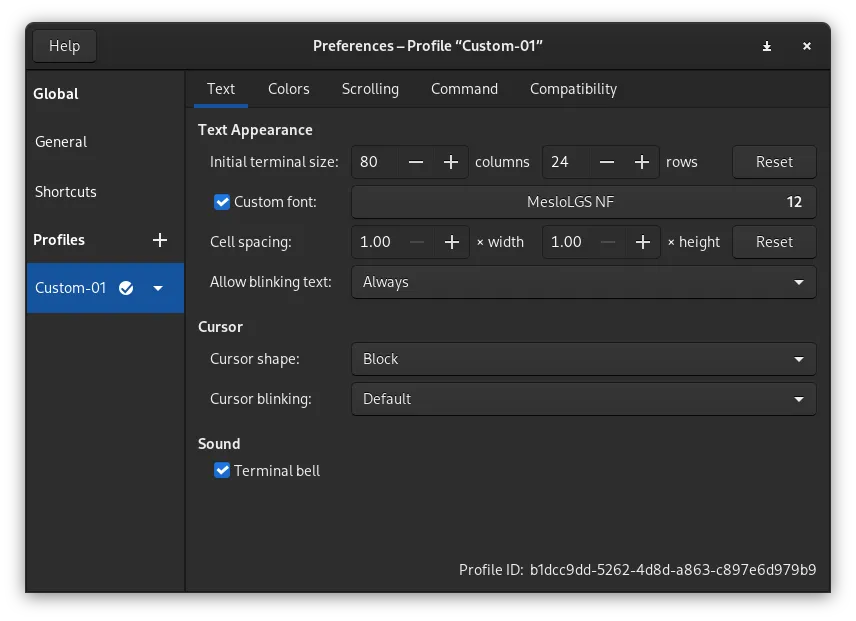Increase columns with the plus stepper
The width and height of the screenshot is (856, 621).
point(451,162)
